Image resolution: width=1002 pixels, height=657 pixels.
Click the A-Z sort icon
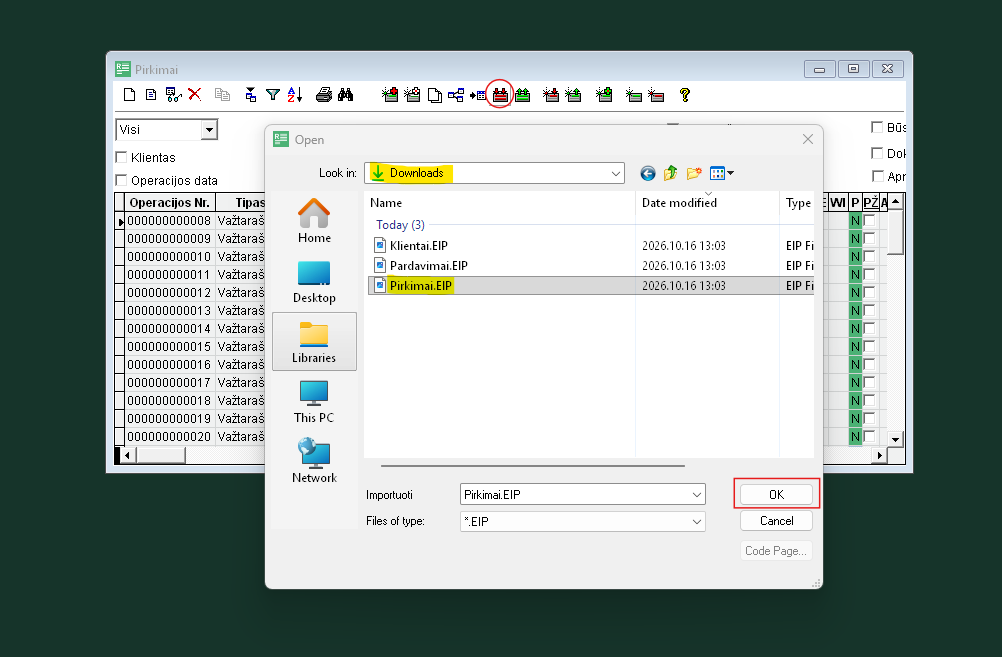click(x=295, y=95)
